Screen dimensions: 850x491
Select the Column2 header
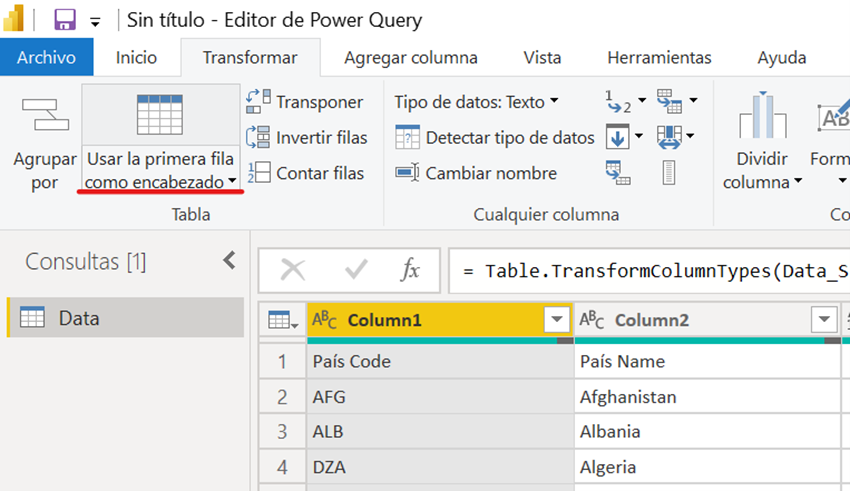pyautogui.click(x=707, y=320)
